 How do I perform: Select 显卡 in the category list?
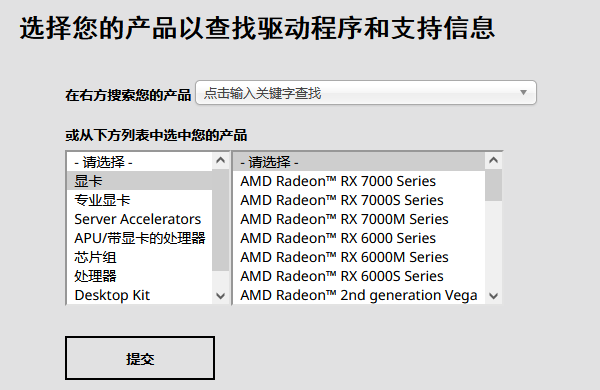(139, 181)
